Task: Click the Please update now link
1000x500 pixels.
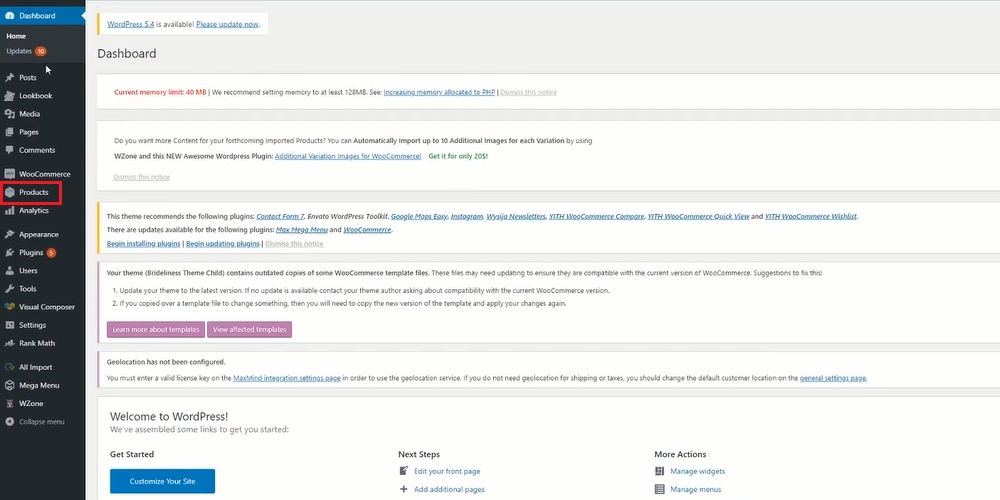Action: [x=227, y=24]
